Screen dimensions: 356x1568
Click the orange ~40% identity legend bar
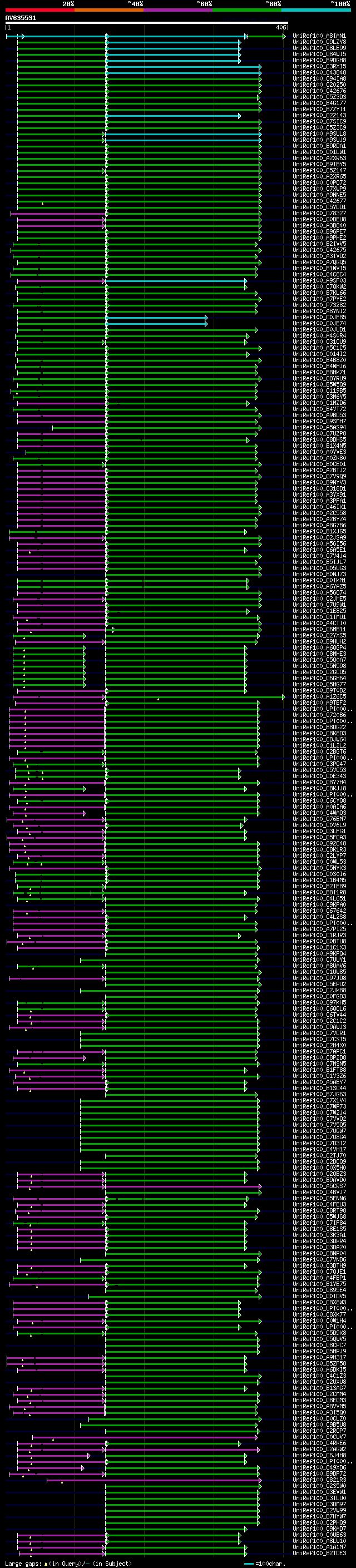pos(109,11)
